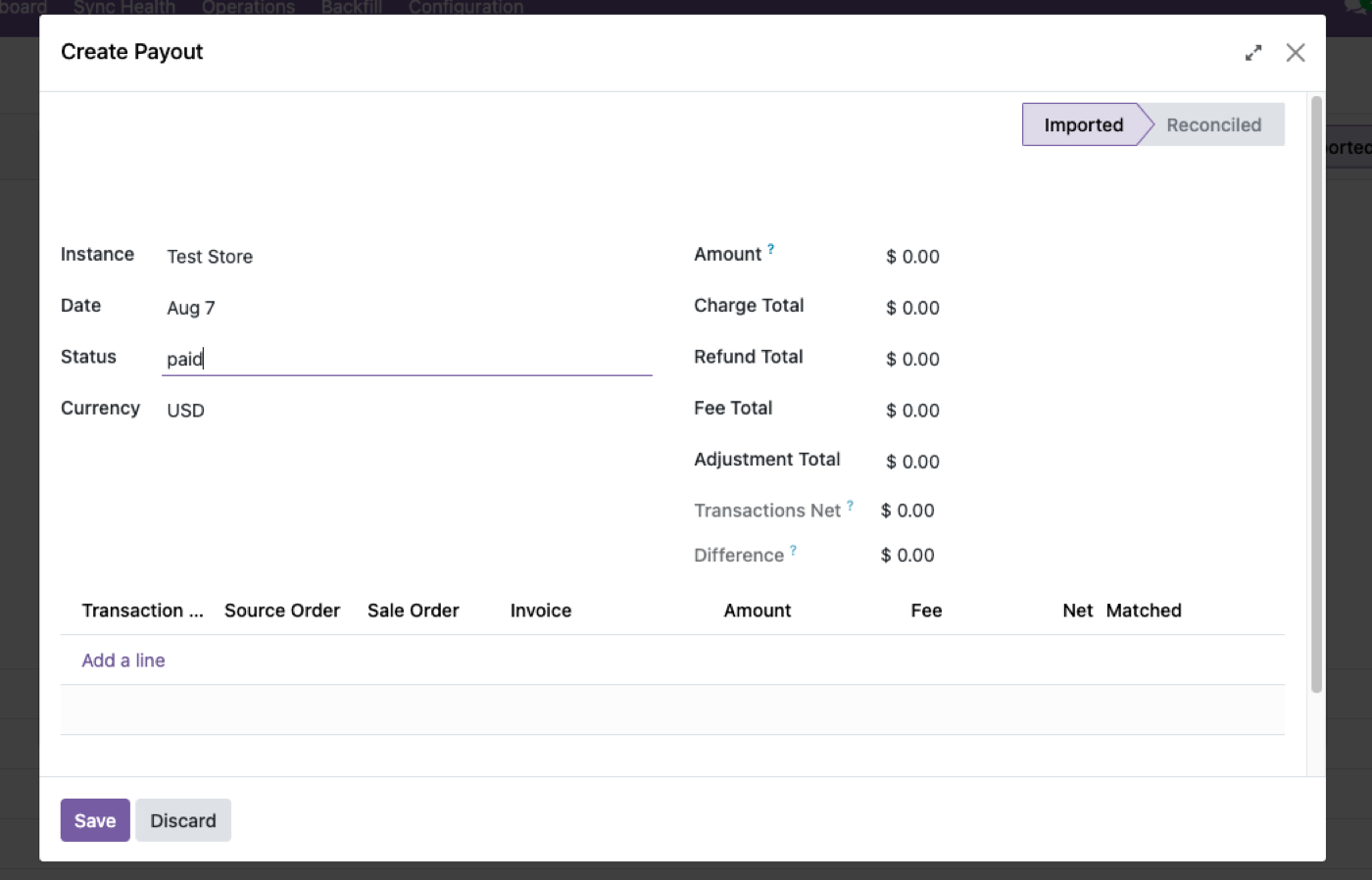Click the Currency field label
The width and height of the screenshot is (1372, 880).
pyautogui.click(x=100, y=409)
